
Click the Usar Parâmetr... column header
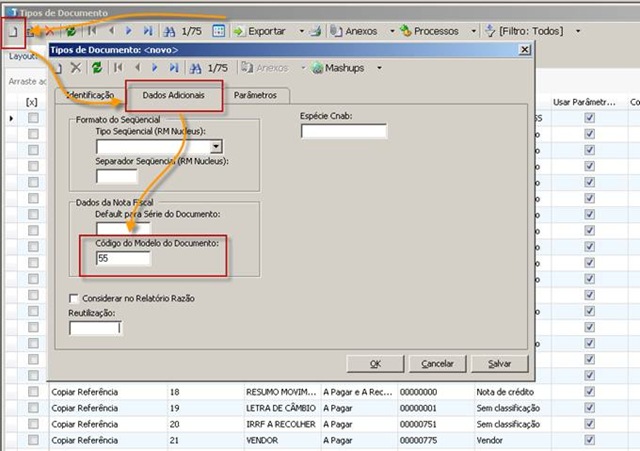(584, 102)
